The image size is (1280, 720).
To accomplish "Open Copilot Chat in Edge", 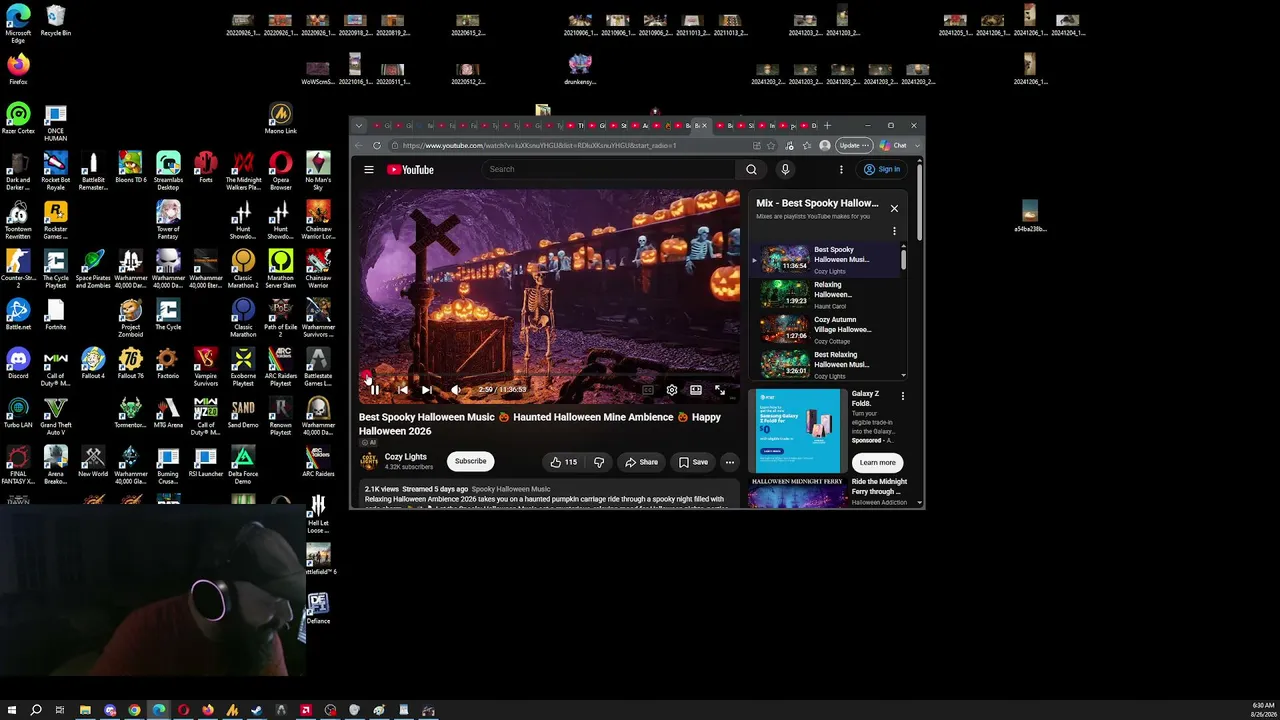I will pos(894,145).
